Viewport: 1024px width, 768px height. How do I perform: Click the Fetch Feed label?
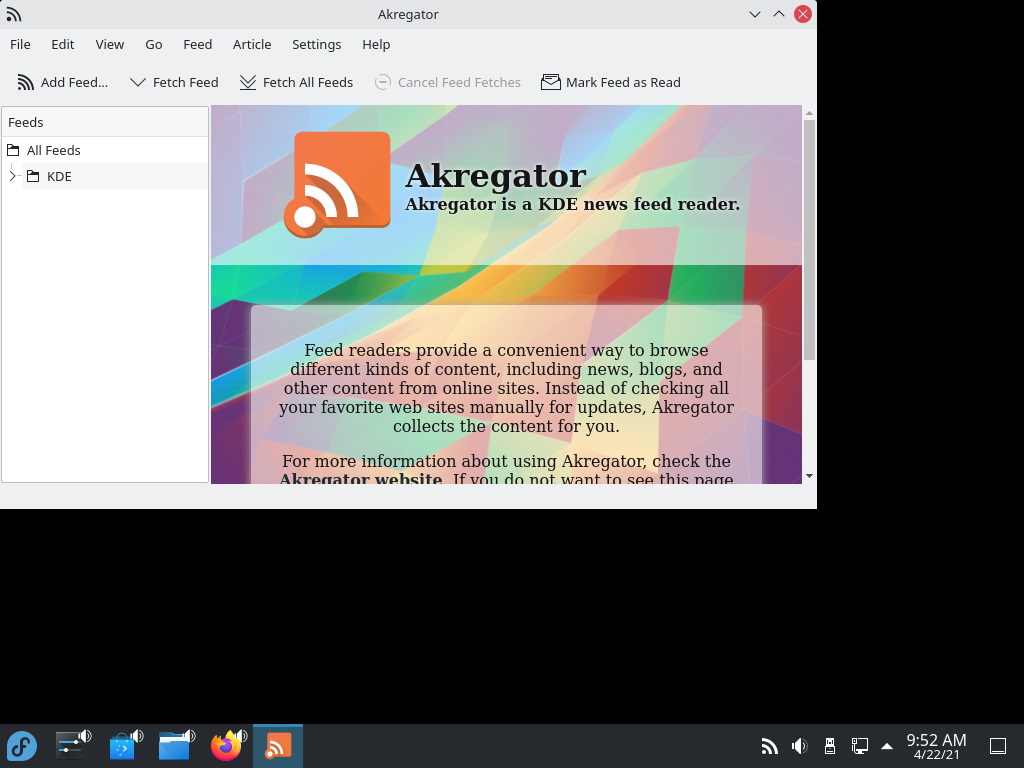click(x=185, y=82)
